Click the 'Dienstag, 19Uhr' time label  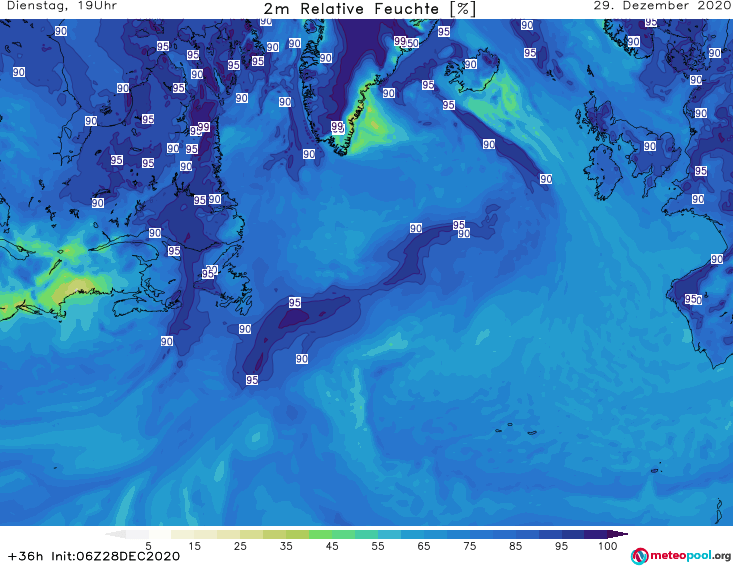click(x=62, y=6)
